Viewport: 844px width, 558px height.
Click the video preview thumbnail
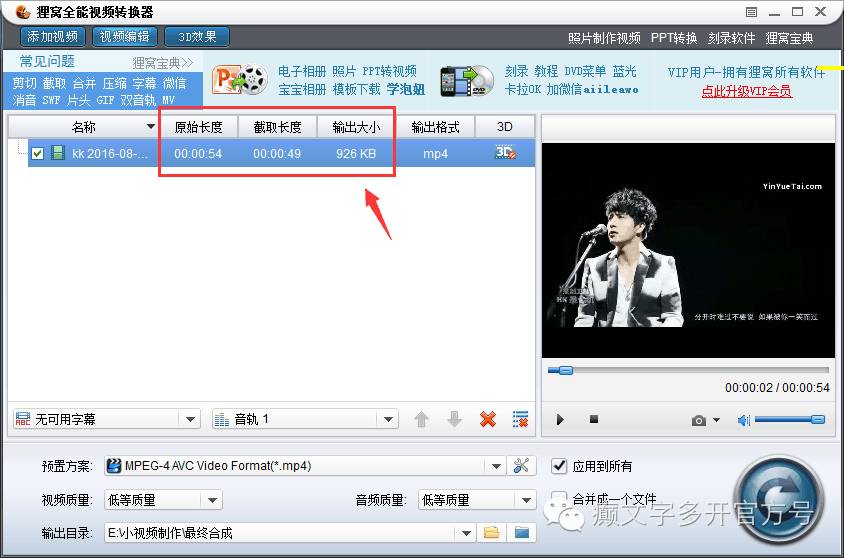(x=688, y=250)
